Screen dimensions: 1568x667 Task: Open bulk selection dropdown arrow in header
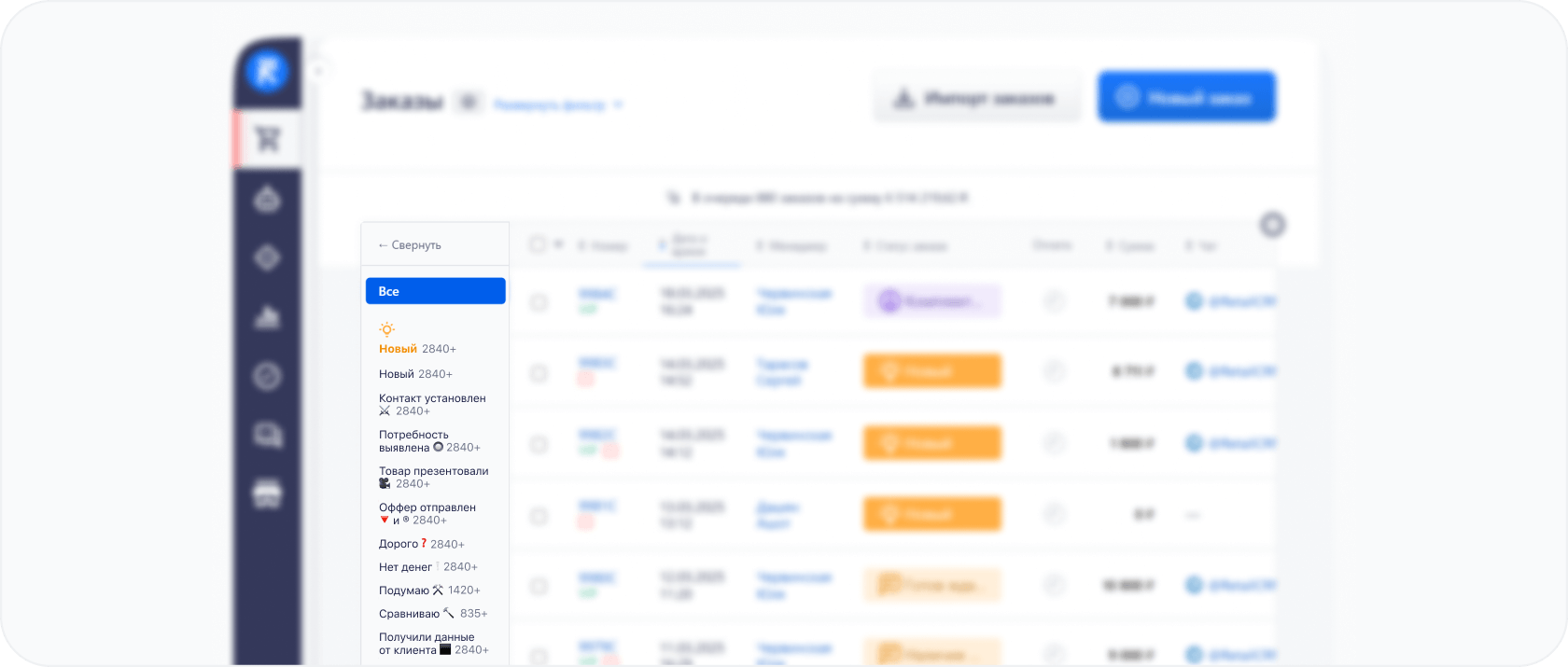tap(559, 244)
